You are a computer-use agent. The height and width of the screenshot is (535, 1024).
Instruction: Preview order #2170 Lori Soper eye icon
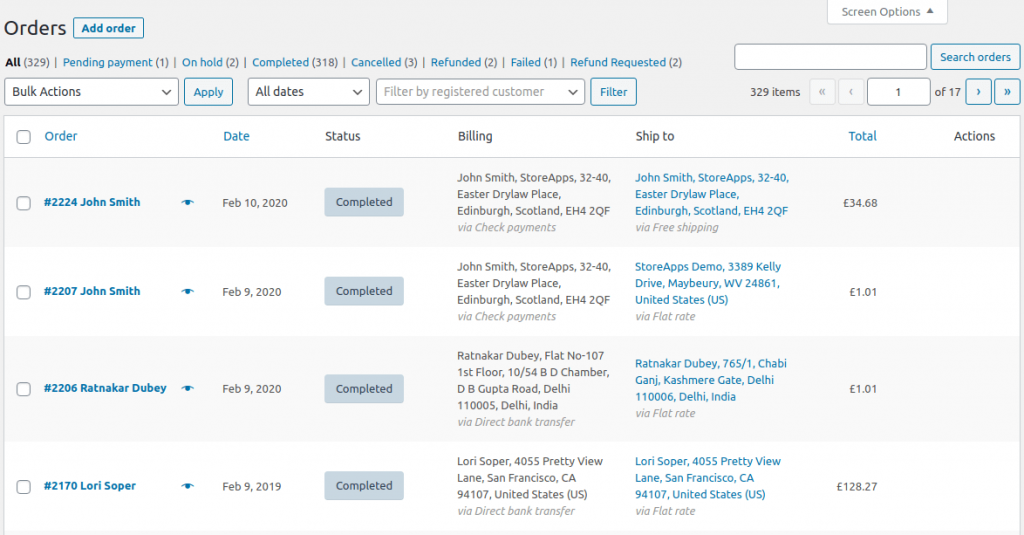[187, 486]
